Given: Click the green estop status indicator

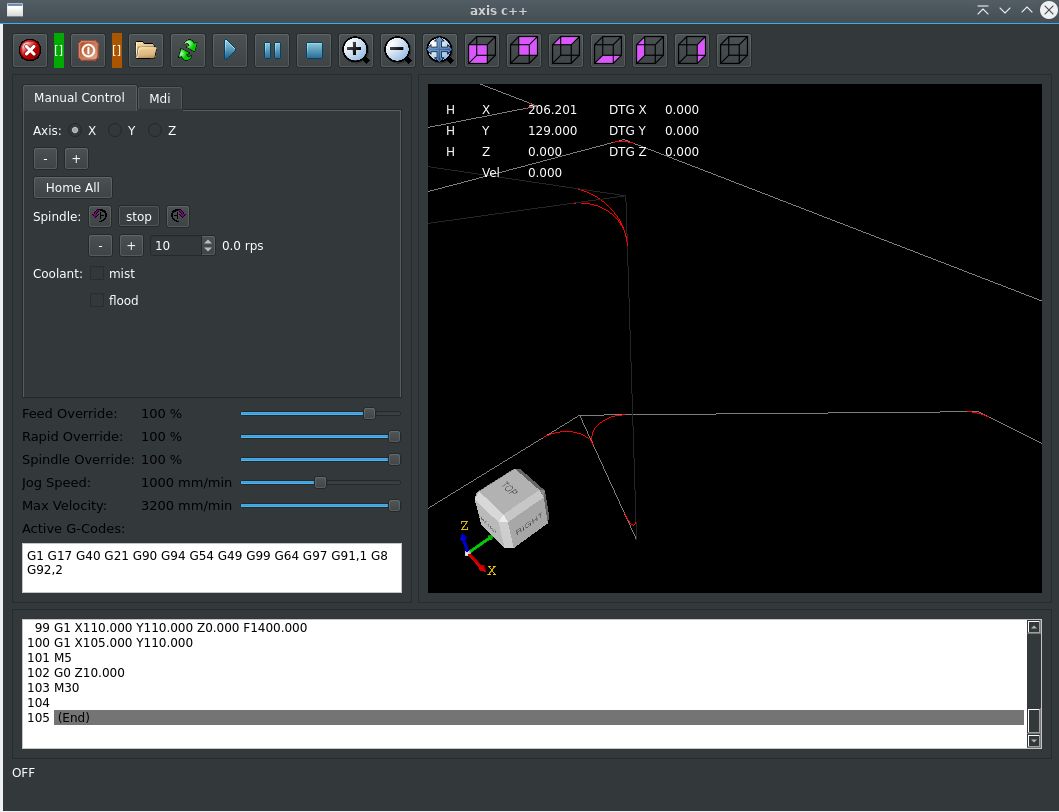Looking at the screenshot, I should (x=59, y=50).
